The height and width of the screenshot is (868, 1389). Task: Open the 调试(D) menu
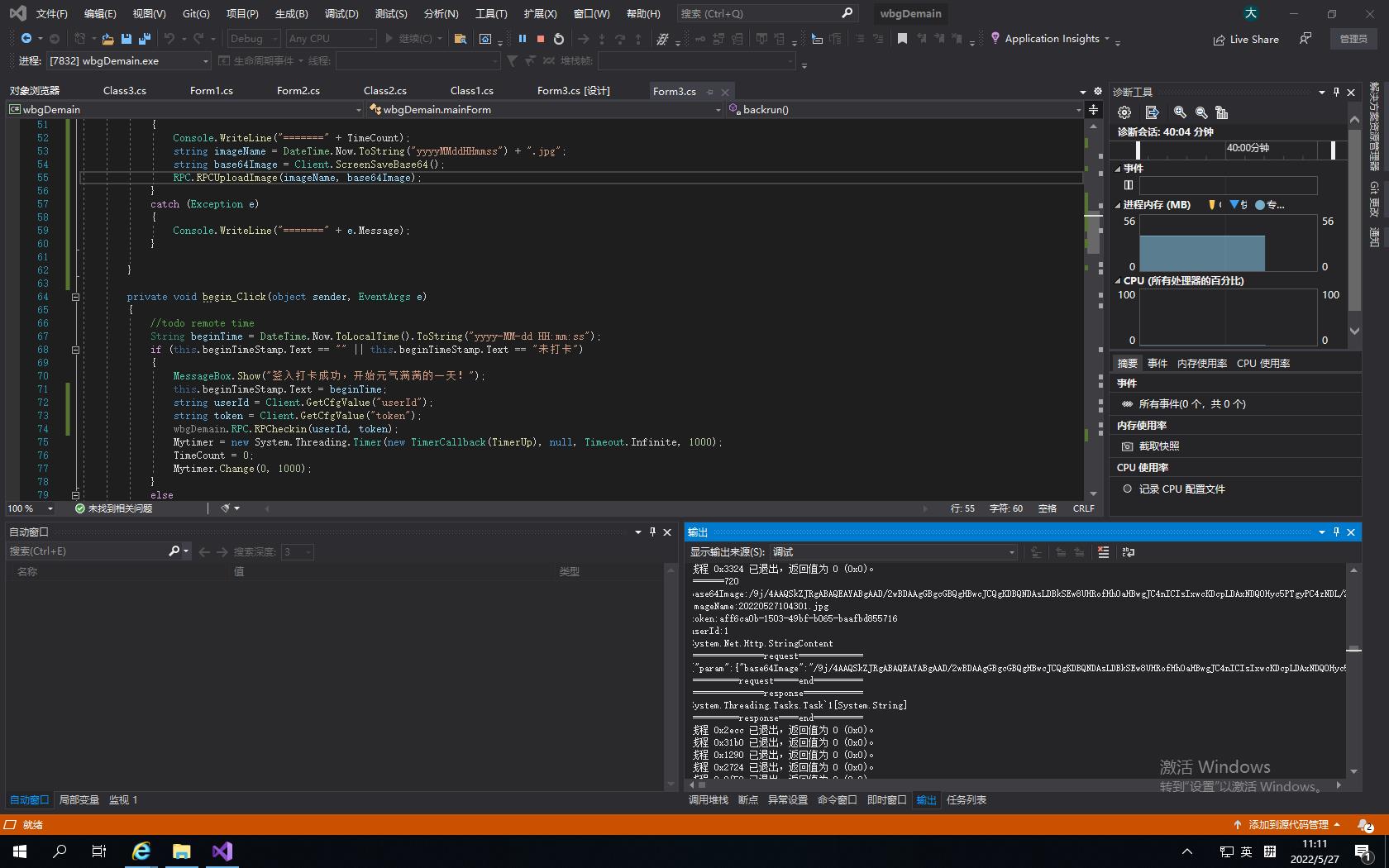point(341,13)
